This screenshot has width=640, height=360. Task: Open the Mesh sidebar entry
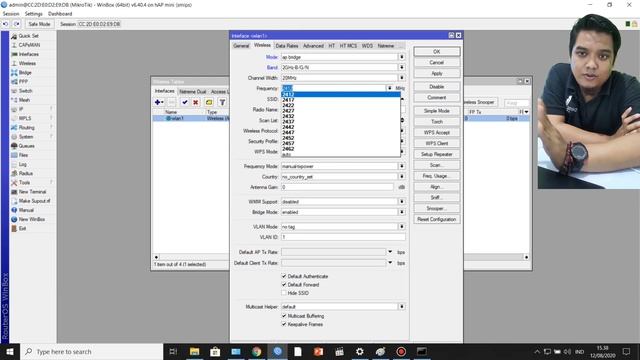[24, 100]
